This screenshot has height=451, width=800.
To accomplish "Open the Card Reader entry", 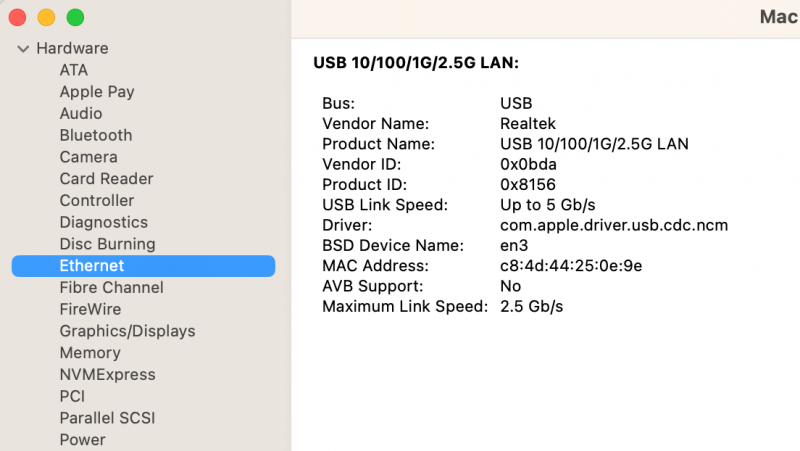I will [106, 179].
